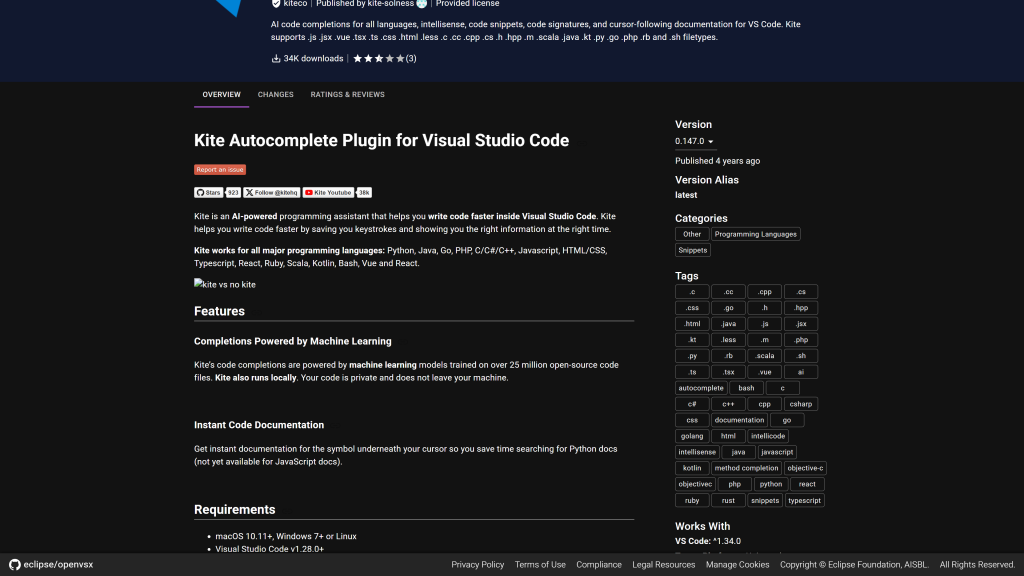Click the javascript tag

(777, 452)
